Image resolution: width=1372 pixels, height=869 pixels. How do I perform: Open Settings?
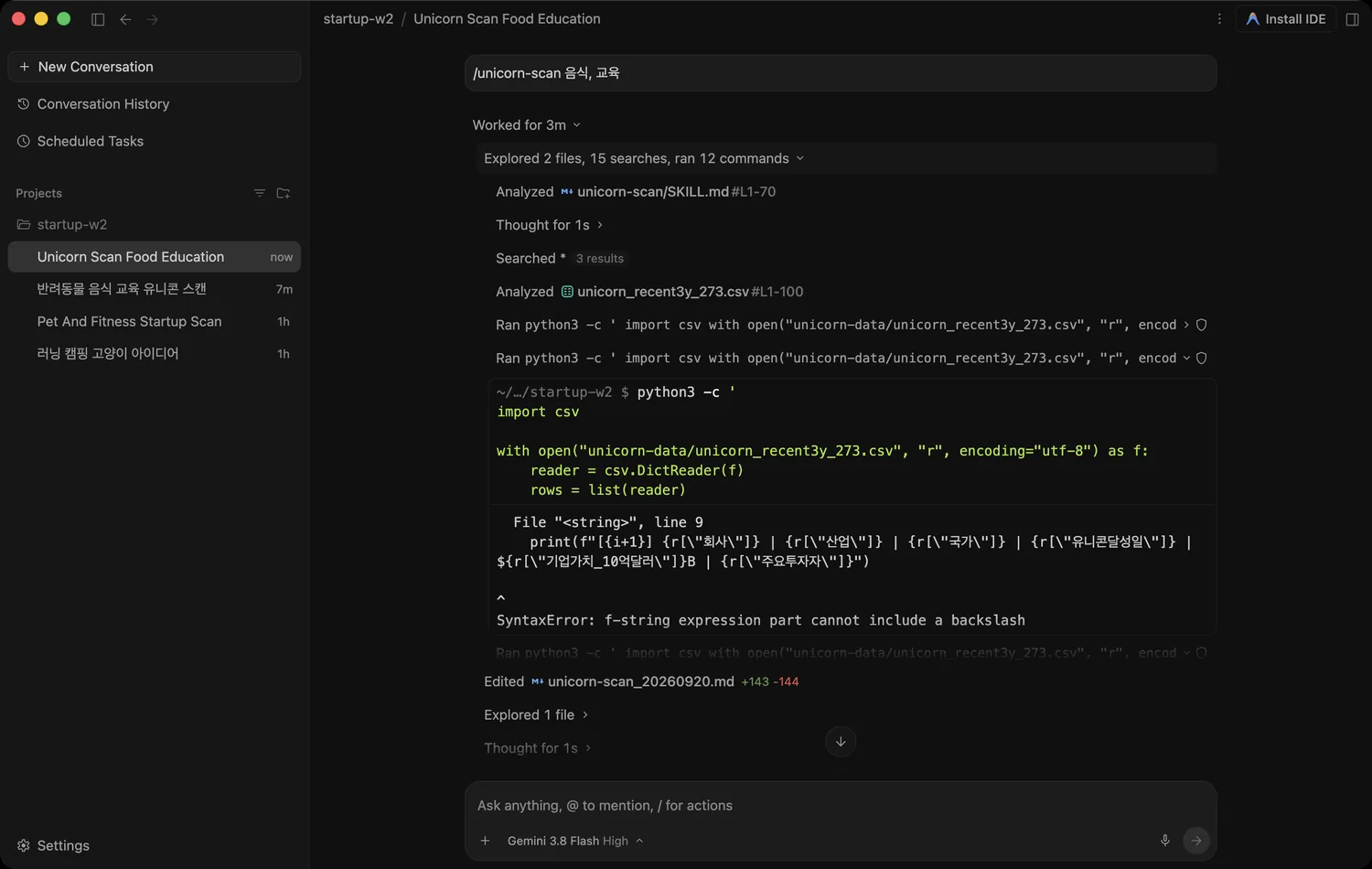(53, 845)
